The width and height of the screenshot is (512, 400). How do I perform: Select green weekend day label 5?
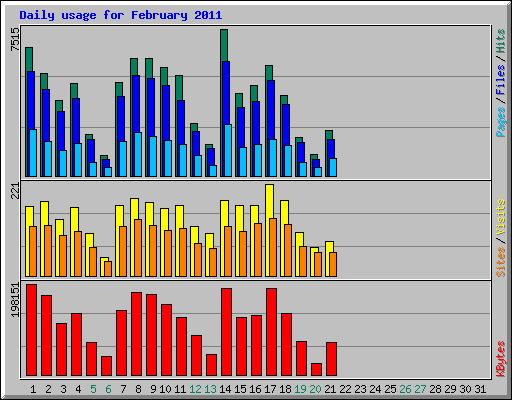pyautogui.click(x=93, y=389)
